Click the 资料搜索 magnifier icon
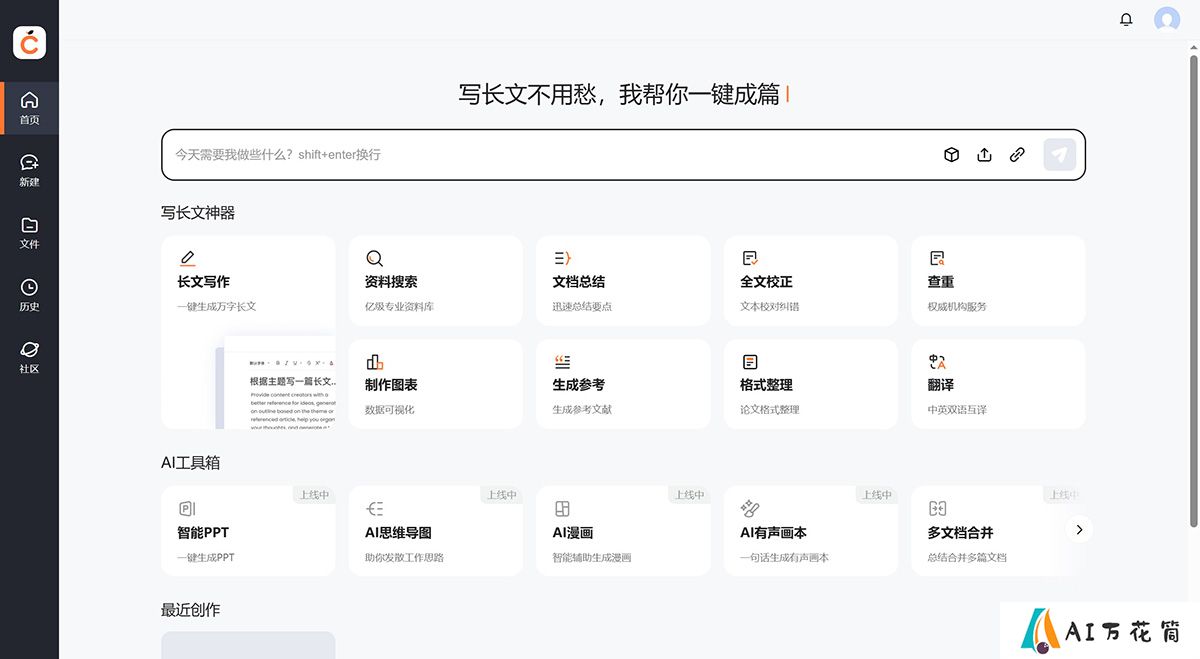 [x=374, y=258]
